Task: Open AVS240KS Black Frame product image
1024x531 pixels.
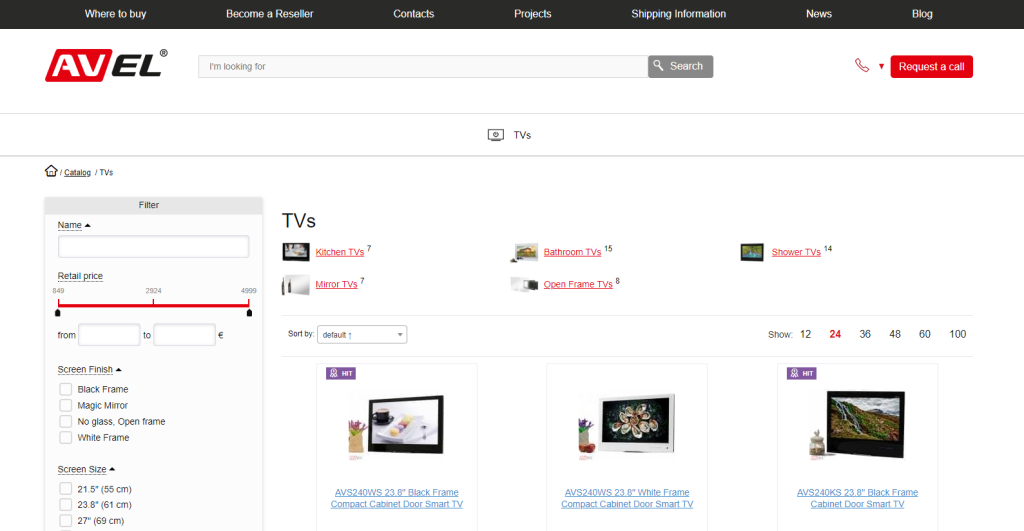Action: [857, 425]
